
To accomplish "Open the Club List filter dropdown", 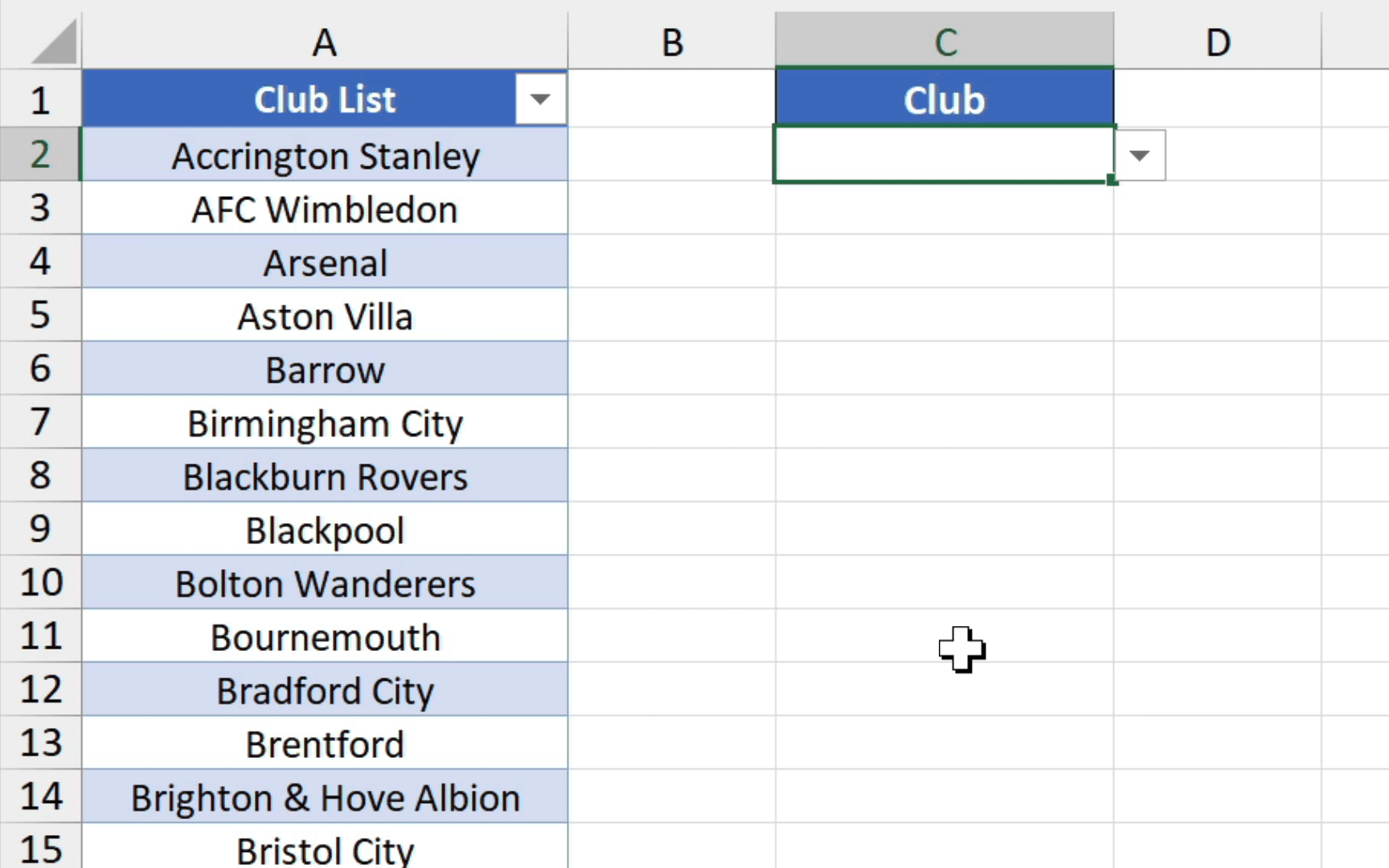I will point(540,100).
